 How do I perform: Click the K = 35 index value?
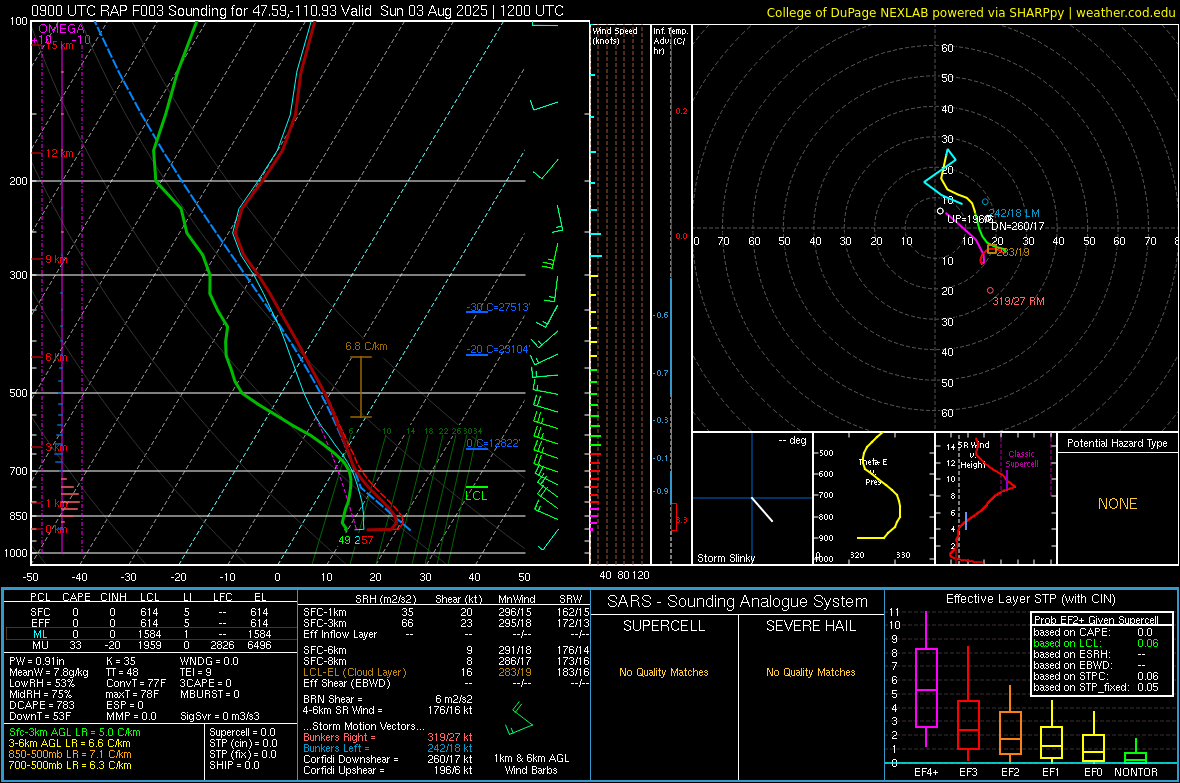click(121, 661)
